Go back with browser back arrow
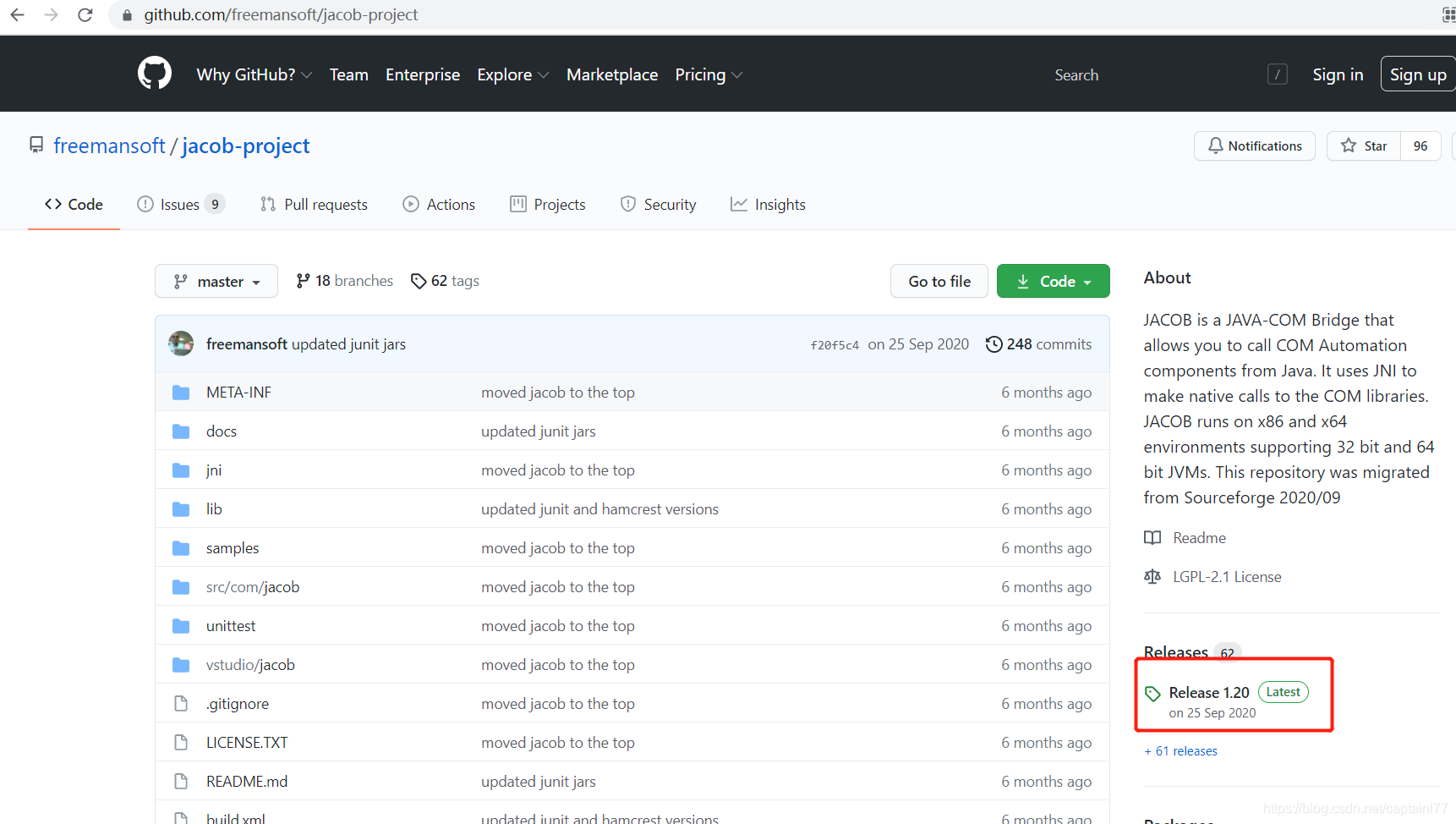Viewport: 1456px width, 824px height. coord(17,14)
